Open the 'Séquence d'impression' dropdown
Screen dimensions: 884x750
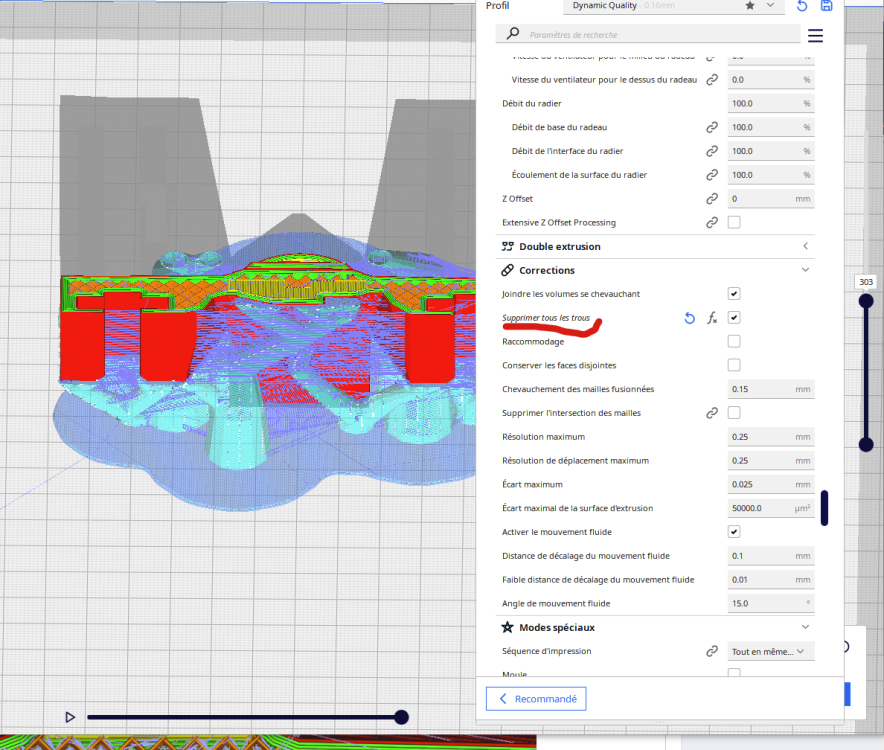(770, 651)
